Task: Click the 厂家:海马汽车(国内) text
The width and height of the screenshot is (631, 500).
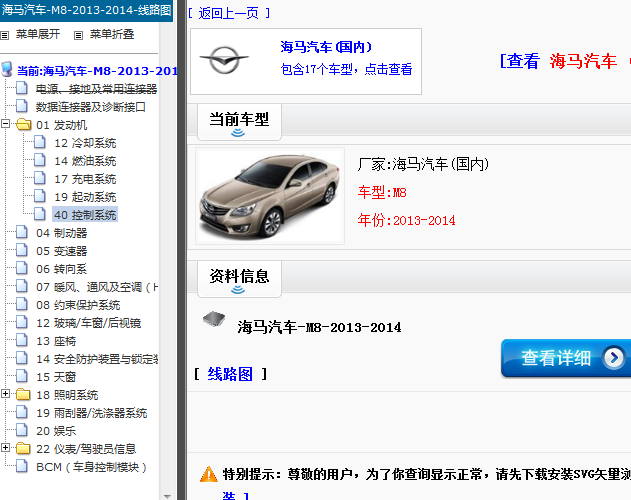Action: 423,164
